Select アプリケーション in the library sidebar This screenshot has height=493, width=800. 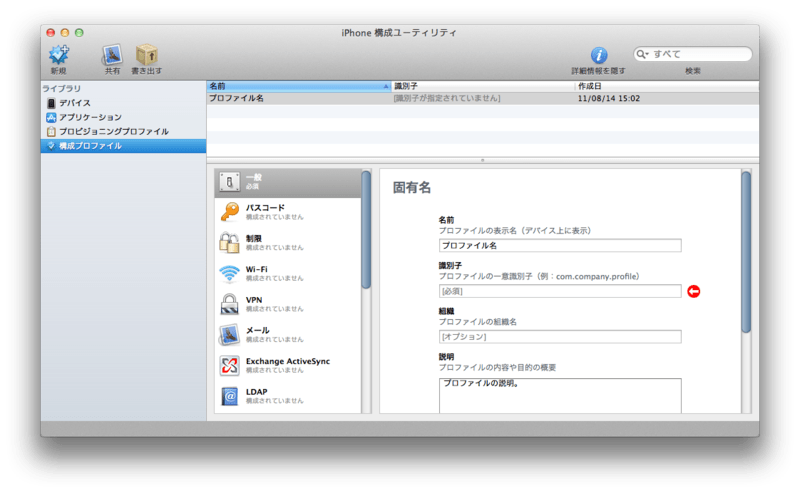click(x=89, y=117)
